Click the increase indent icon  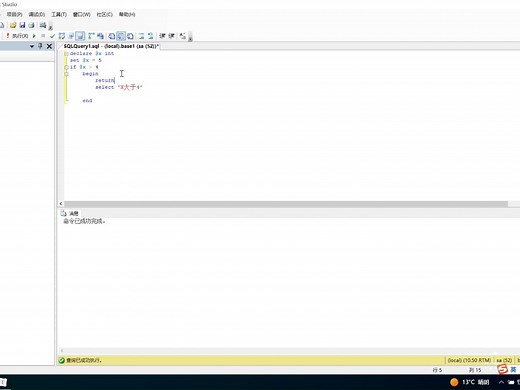pyautogui.click(x=171, y=36)
